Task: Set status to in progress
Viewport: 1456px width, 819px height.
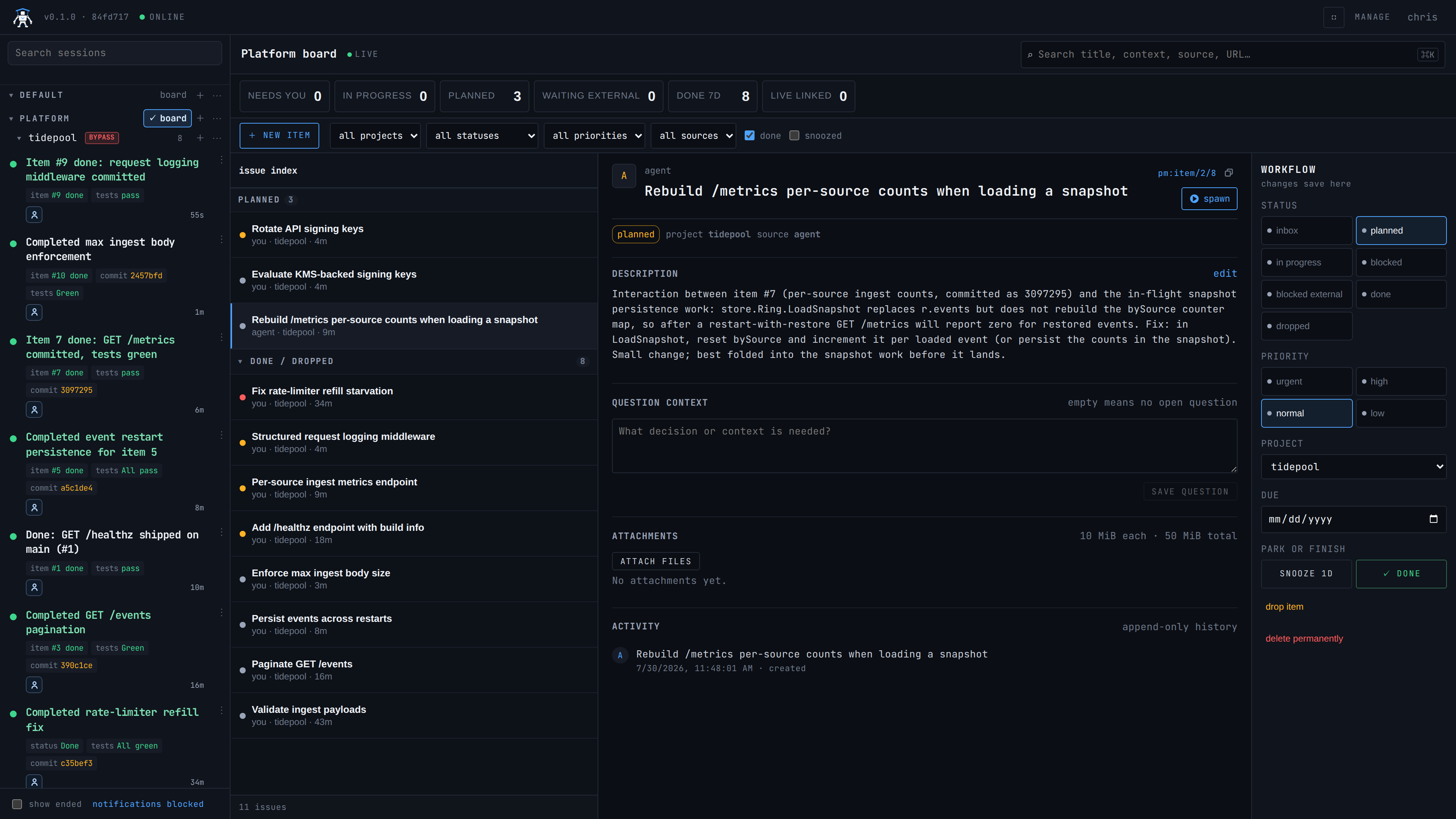Action: click(x=1306, y=262)
